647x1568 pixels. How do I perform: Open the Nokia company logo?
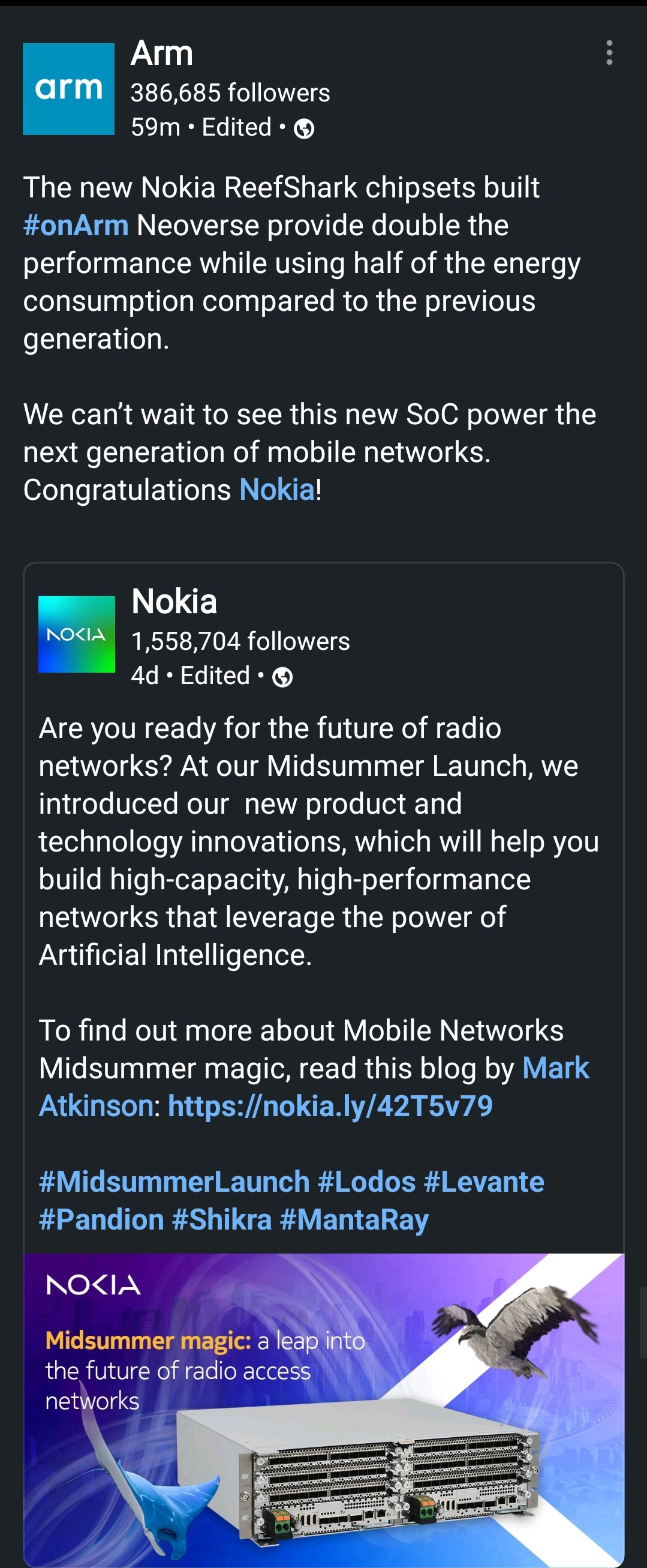(77, 634)
